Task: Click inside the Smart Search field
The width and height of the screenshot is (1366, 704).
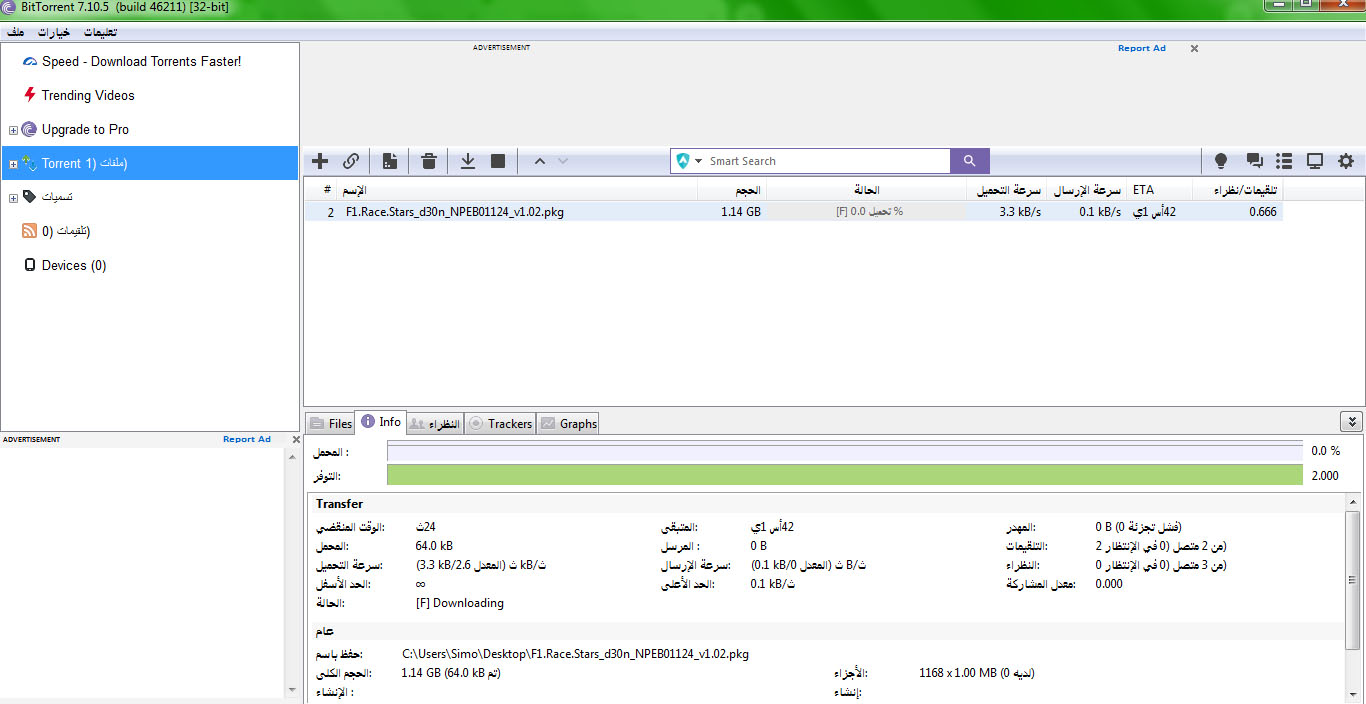Action: pos(825,161)
